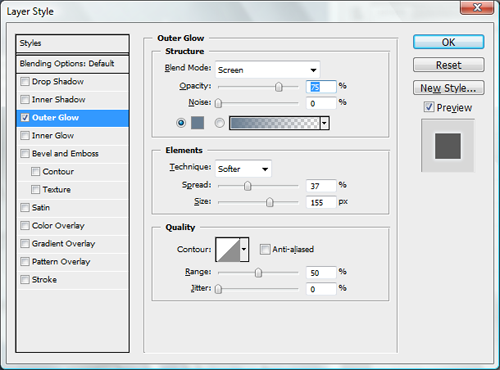Select the solid color glow radio button

(x=181, y=123)
